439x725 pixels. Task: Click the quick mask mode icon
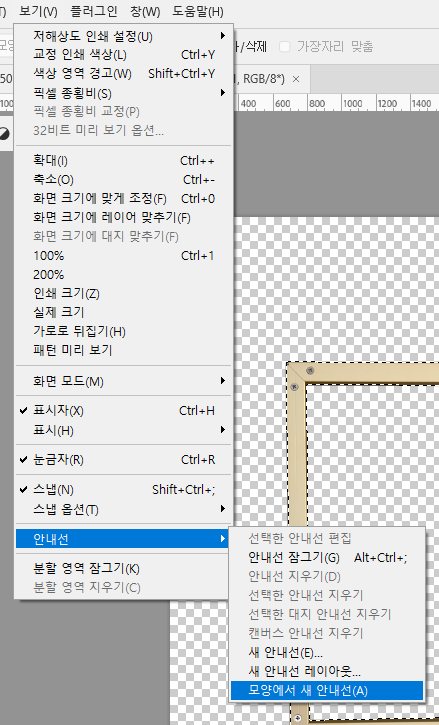4,134
